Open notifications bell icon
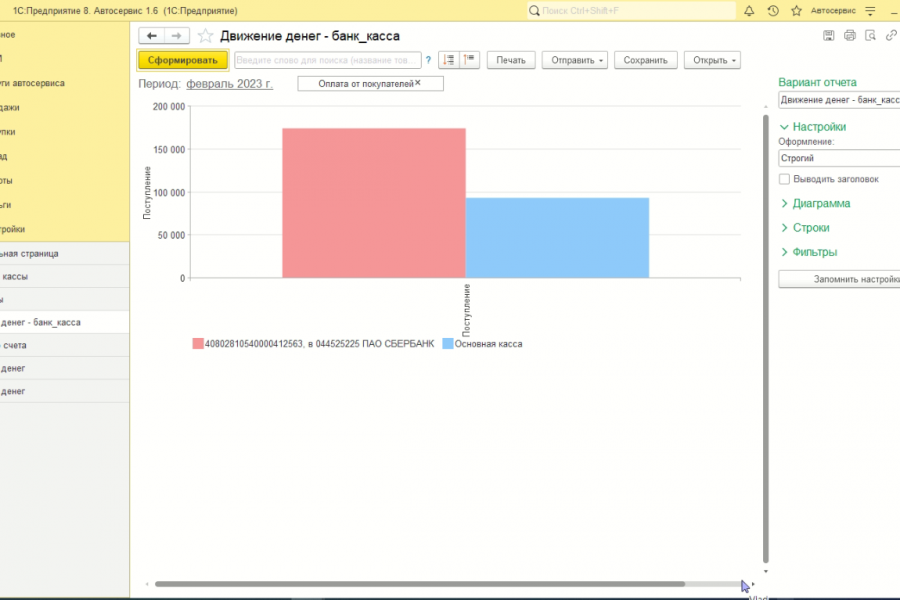Screen dimensions: 900x600 pos(749,10)
